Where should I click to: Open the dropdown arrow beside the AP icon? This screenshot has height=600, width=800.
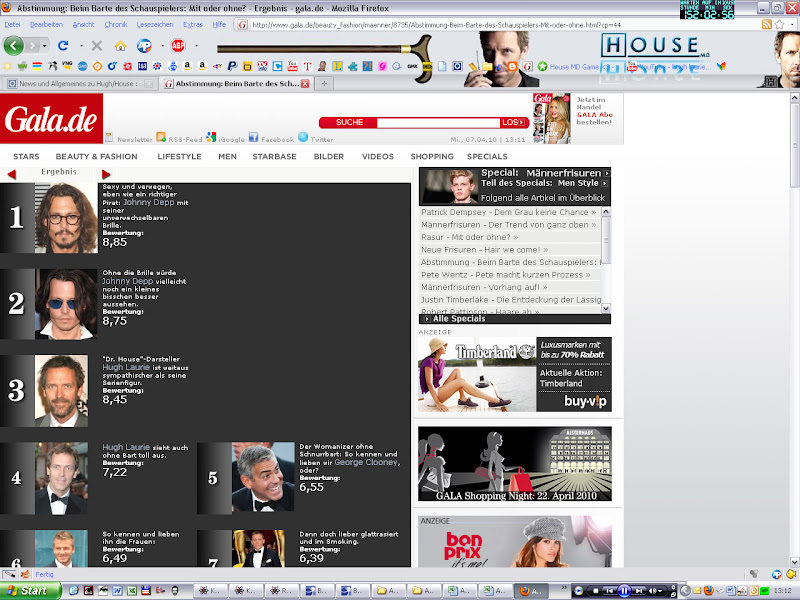[162, 46]
